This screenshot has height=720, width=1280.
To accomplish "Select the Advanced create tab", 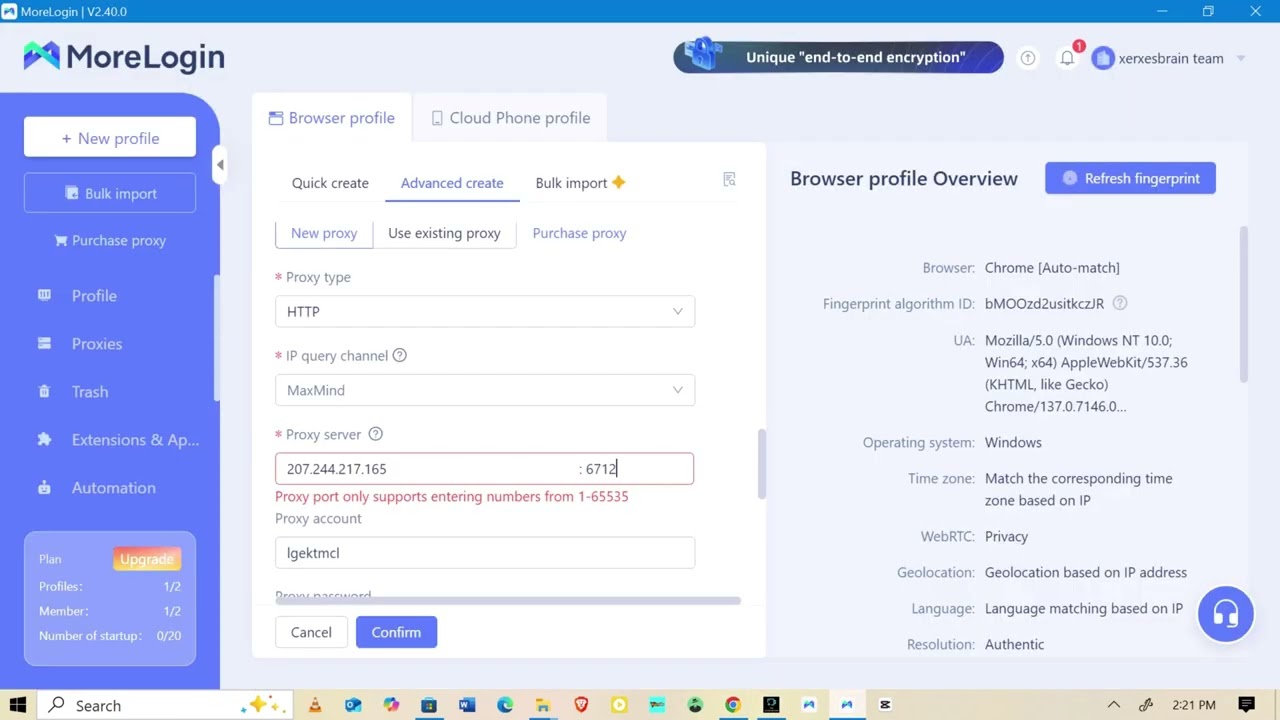I will tap(452, 183).
